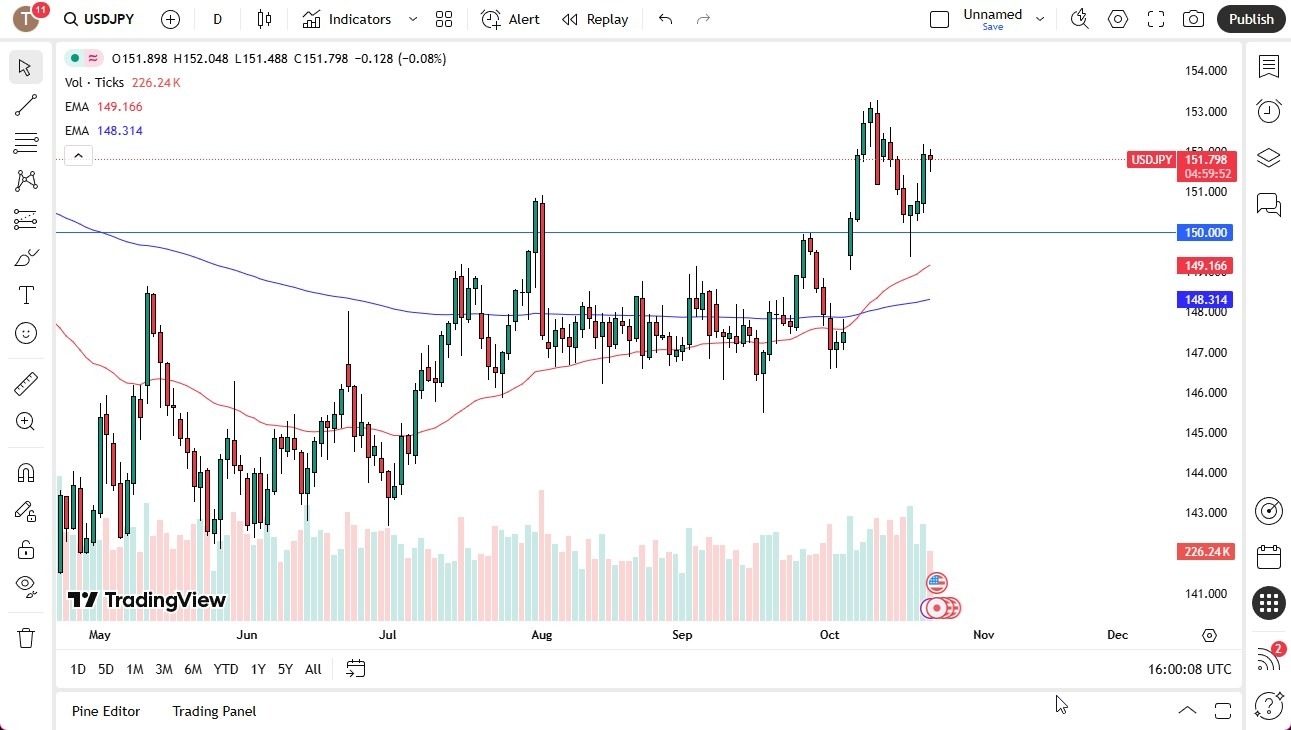Select the brush drawing tool
The image size is (1291, 730).
(x=25, y=256)
